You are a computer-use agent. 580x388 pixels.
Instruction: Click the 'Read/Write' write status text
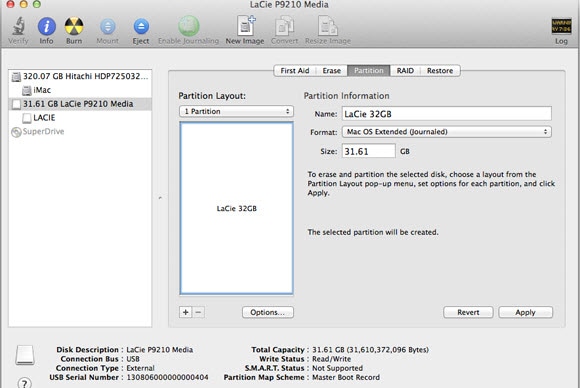click(331, 359)
